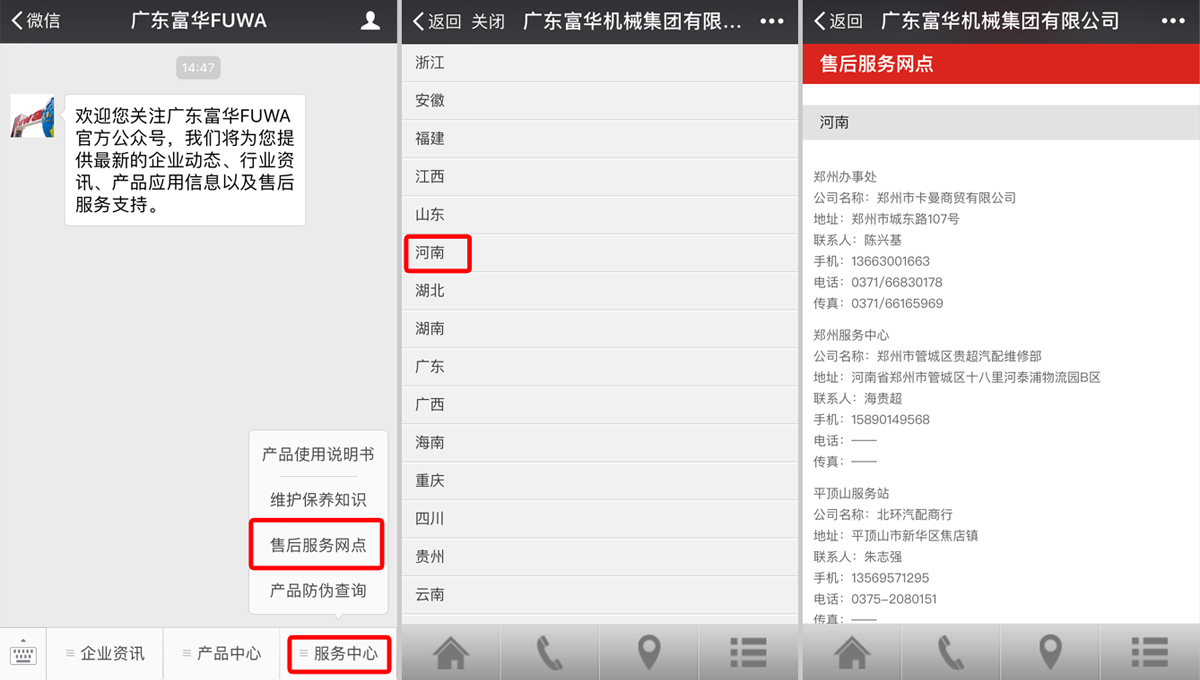
Task: Choose 四川 province row
Action: point(600,519)
